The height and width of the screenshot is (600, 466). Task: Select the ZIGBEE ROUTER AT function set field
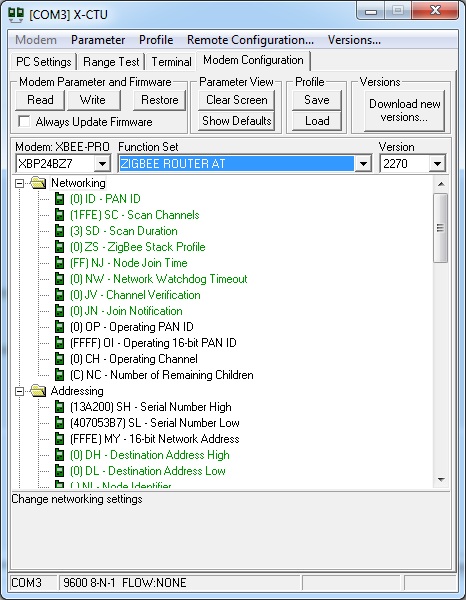pos(236,164)
